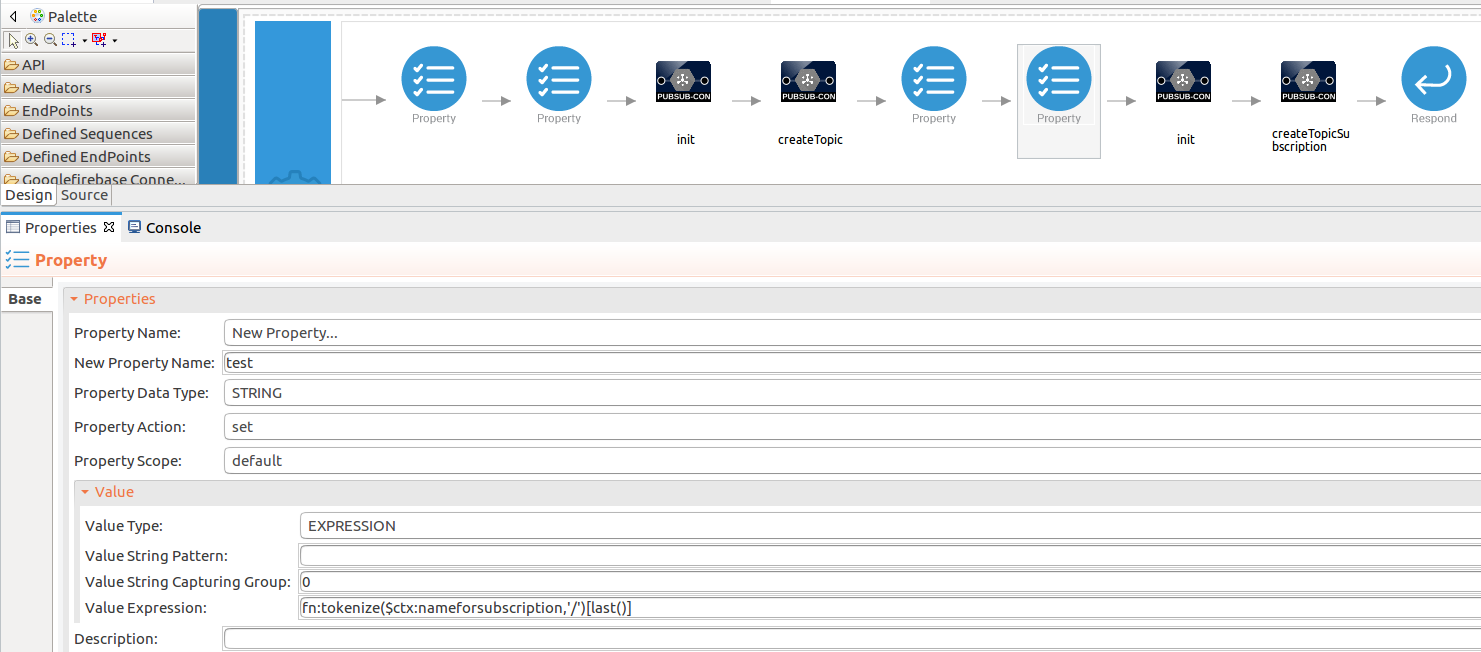The width and height of the screenshot is (1481, 652).
Task: Click the Zoom In magnifier tool
Action: point(32,40)
